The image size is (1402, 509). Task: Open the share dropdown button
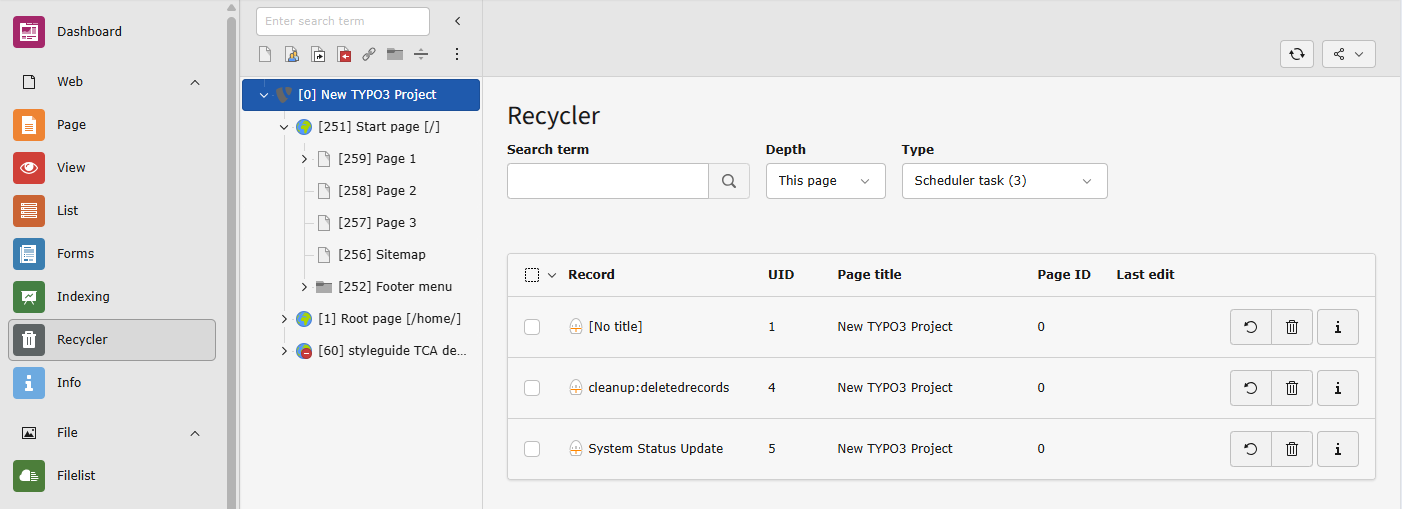pyautogui.click(x=1348, y=54)
